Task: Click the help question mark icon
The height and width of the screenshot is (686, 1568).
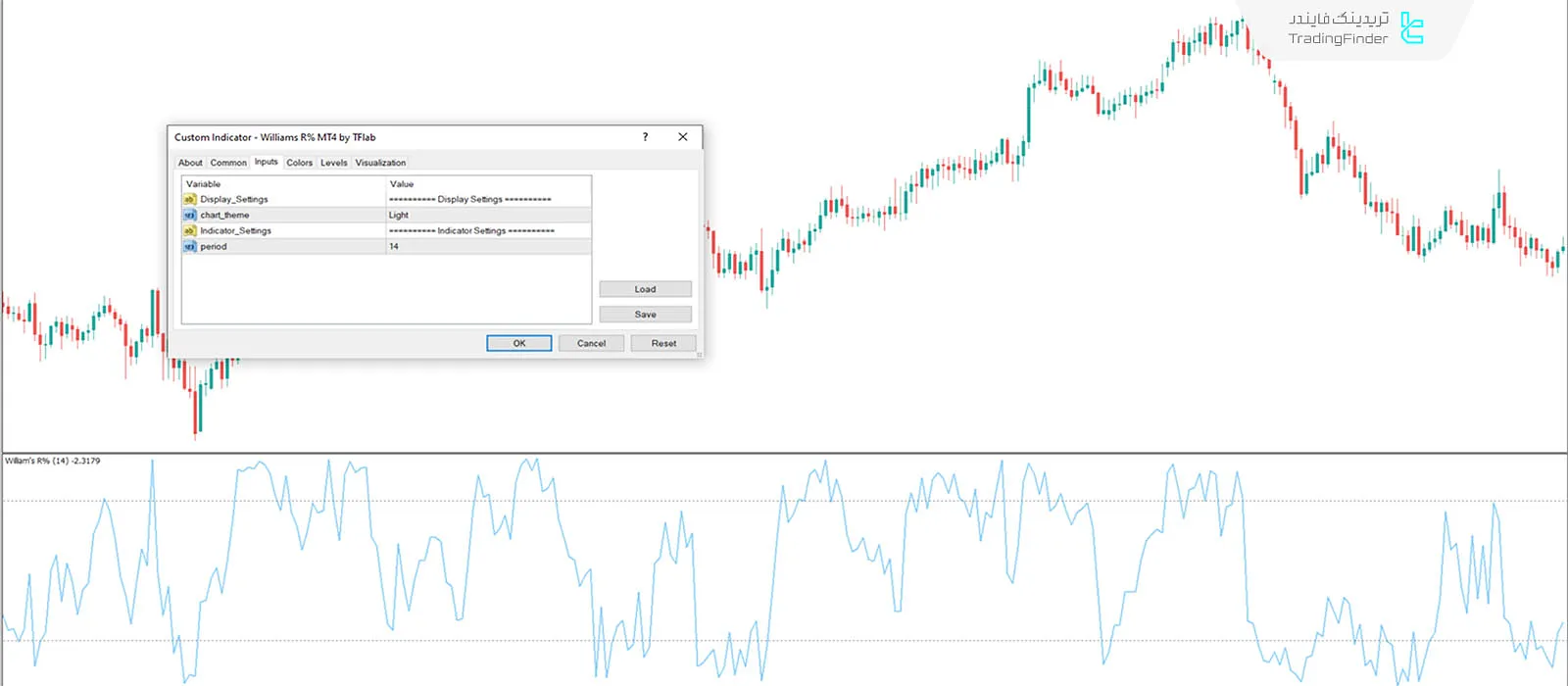Action: 645,137
